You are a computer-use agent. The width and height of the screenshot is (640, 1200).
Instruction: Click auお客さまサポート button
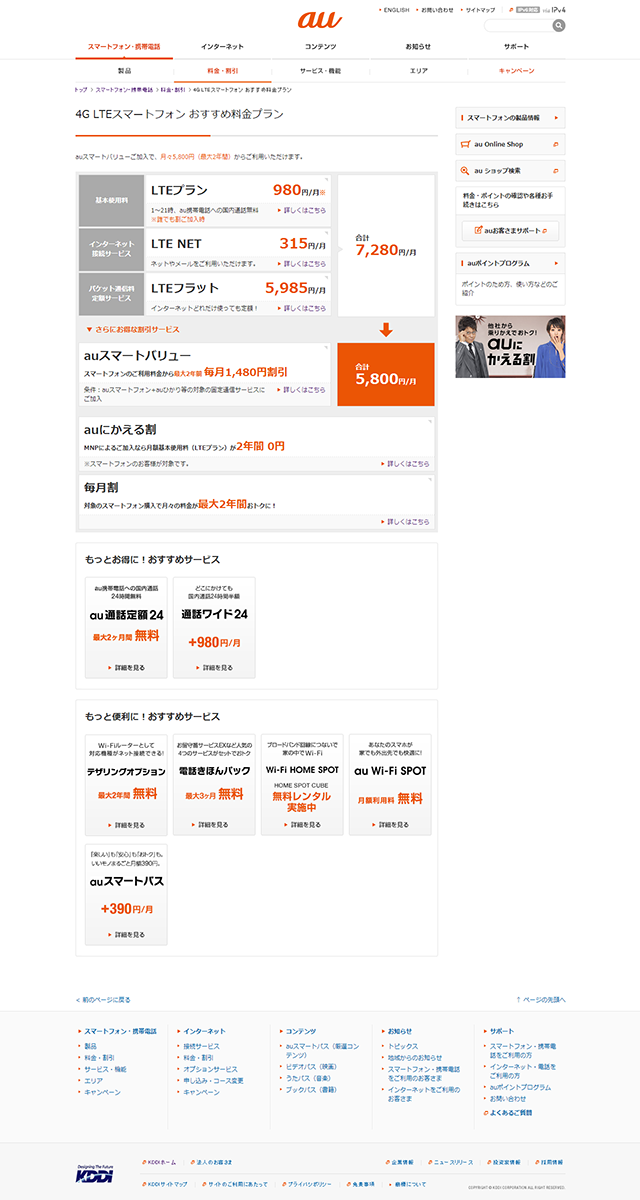pyautogui.click(x=510, y=230)
